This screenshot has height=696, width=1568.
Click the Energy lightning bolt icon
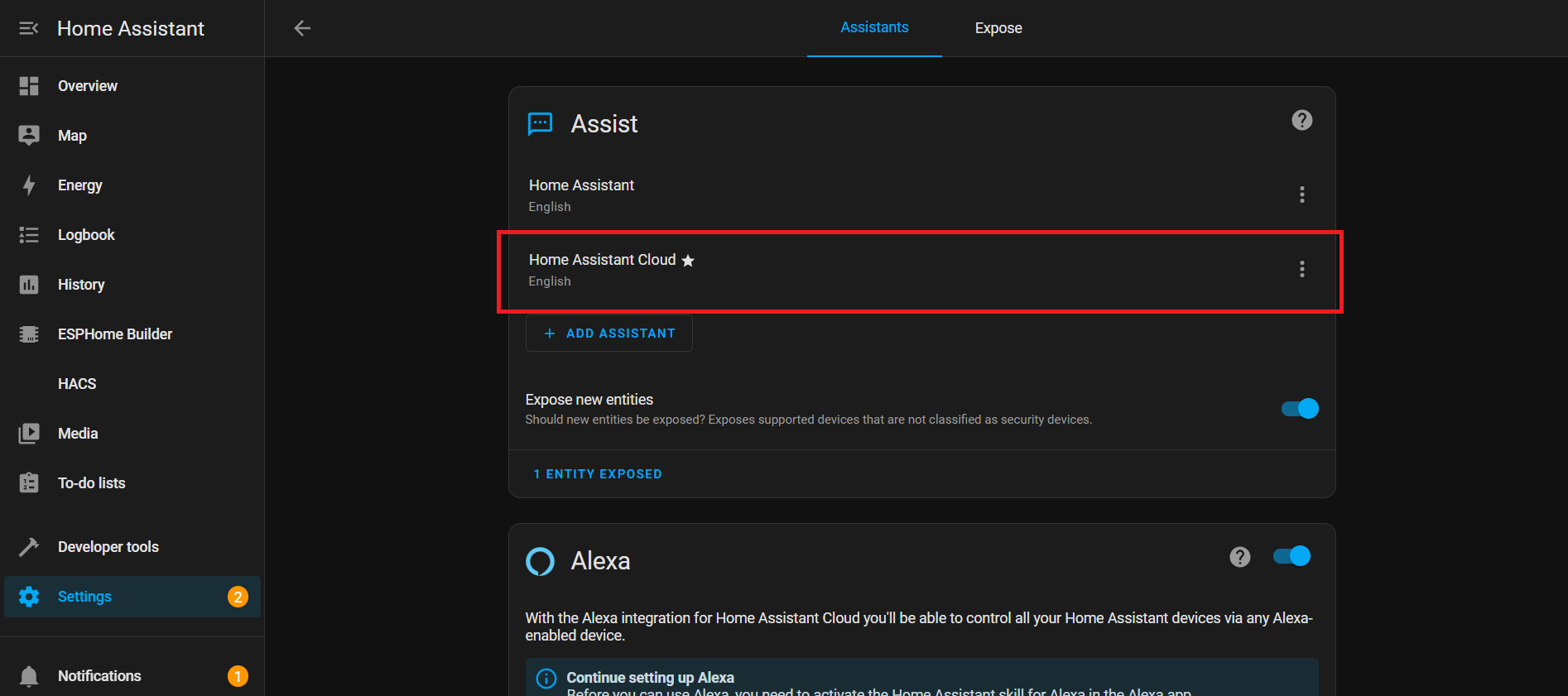(29, 185)
